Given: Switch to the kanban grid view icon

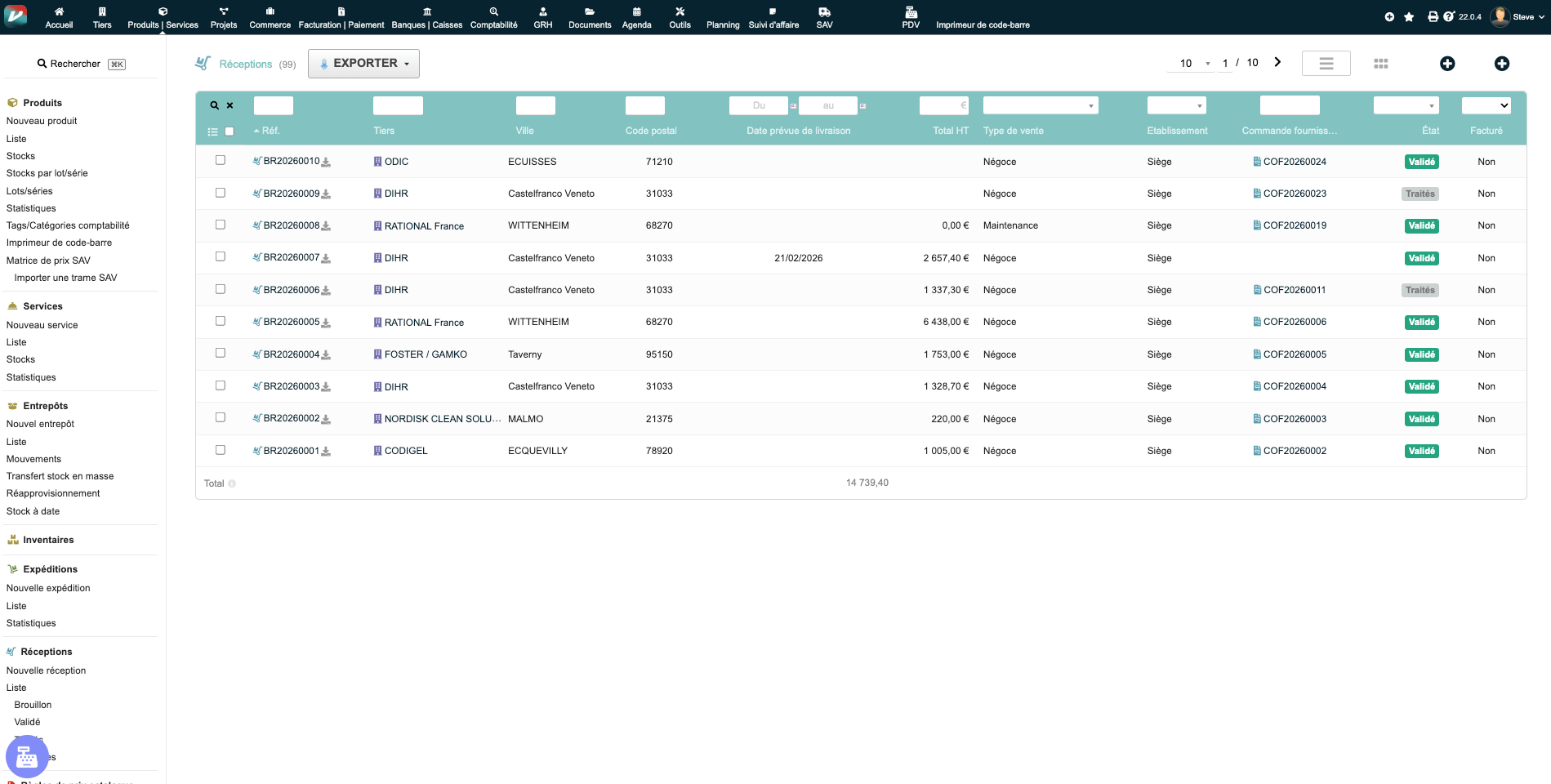Looking at the screenshot, I should coord(1381,64).
